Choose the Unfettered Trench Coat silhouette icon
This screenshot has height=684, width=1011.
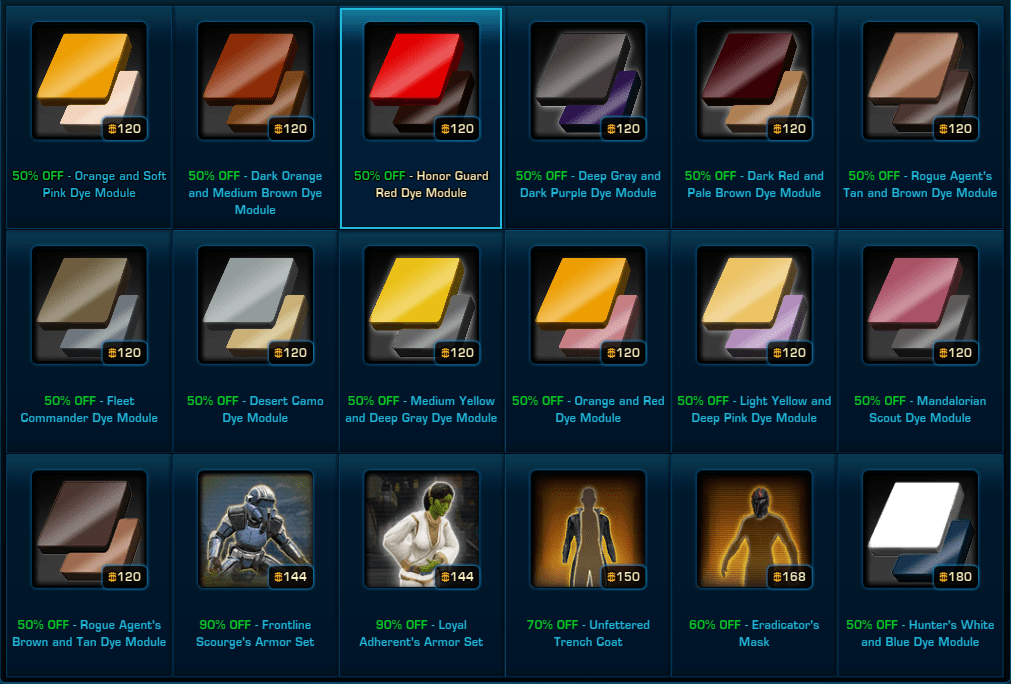tap(587, 529)
